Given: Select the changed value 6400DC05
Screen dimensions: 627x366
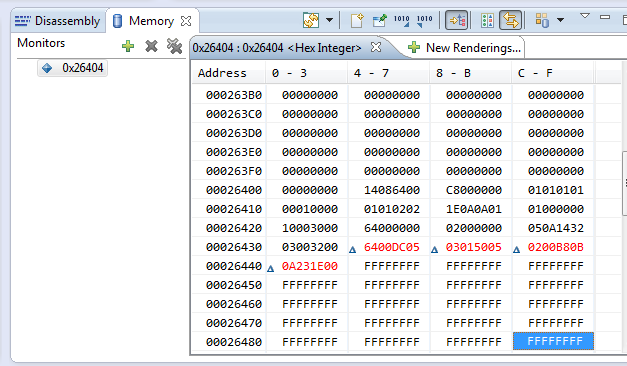Looking at the screenshot, I should [x=391, y=247].
